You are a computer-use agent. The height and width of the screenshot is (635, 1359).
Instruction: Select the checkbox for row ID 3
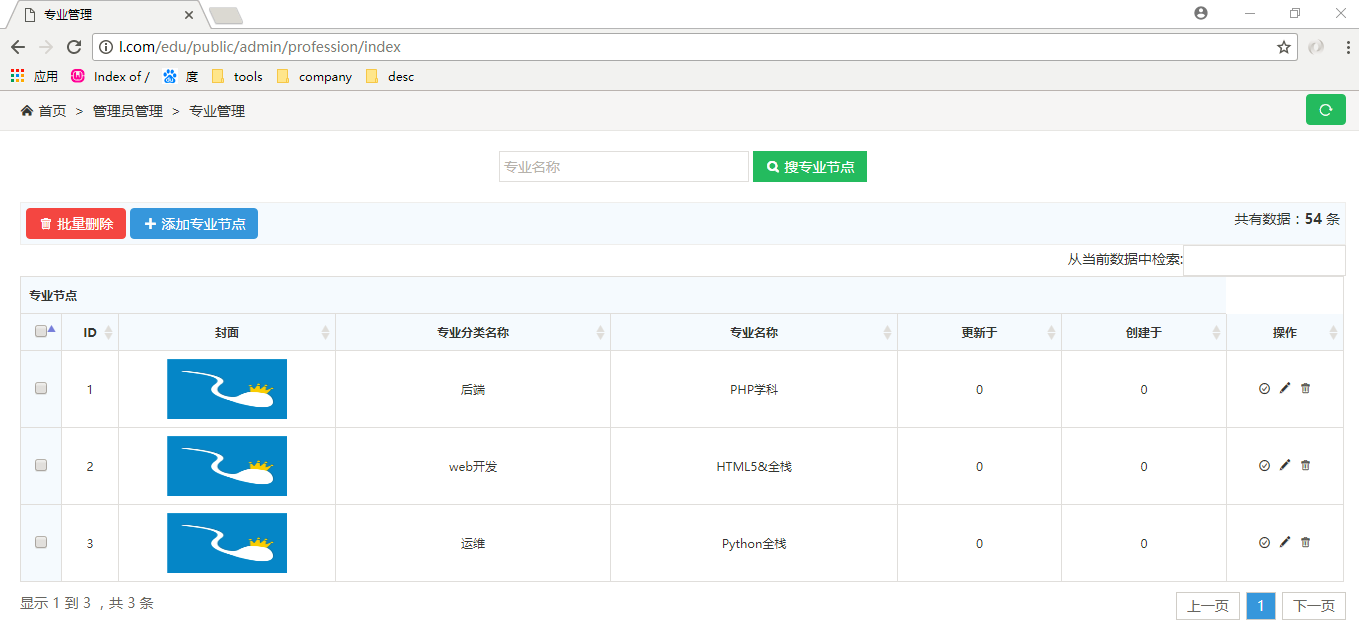[x=41, y=542]
